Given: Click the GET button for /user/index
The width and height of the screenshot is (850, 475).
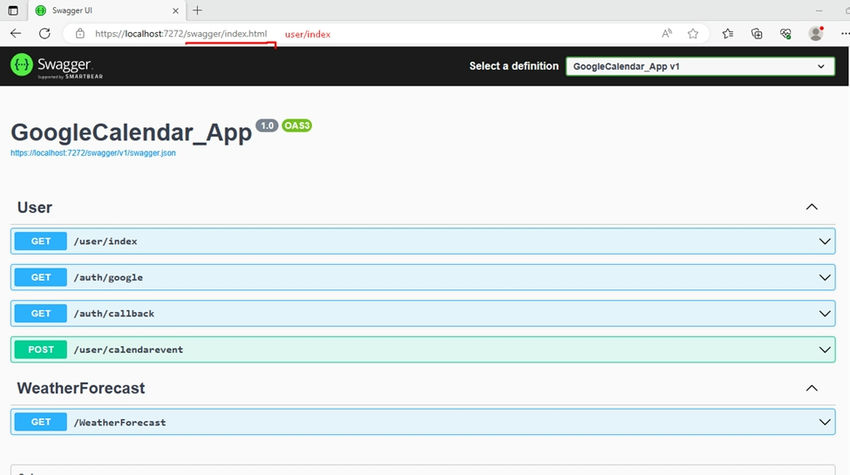Looking at the screenshot, I should coord(41,241).
